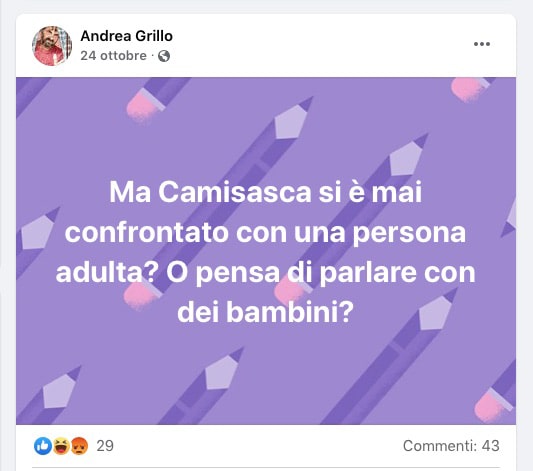Screen dimensions: 533x471
Task: Open Andrea Grillo's profile picture
Action: click(52, 46)
